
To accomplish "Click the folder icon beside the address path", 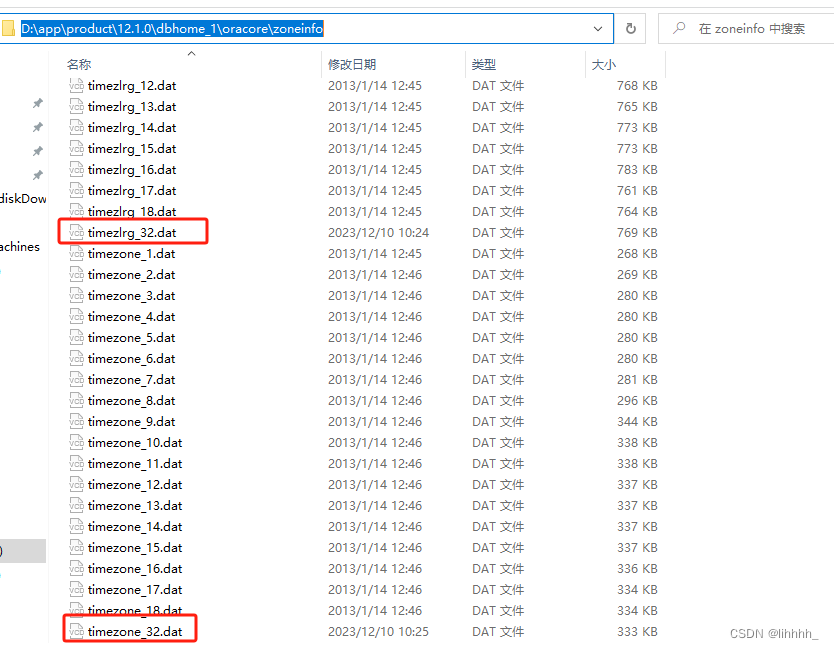I will click(7, 28).
